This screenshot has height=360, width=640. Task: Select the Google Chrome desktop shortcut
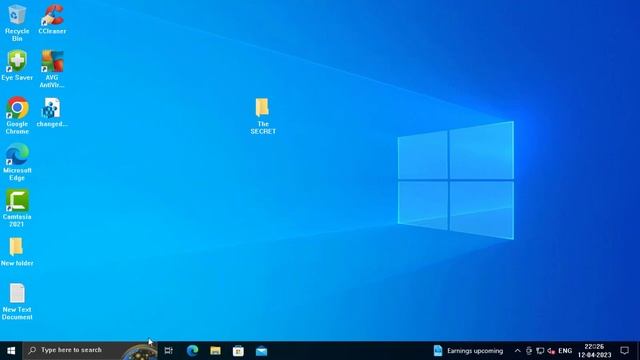point(17,116)
